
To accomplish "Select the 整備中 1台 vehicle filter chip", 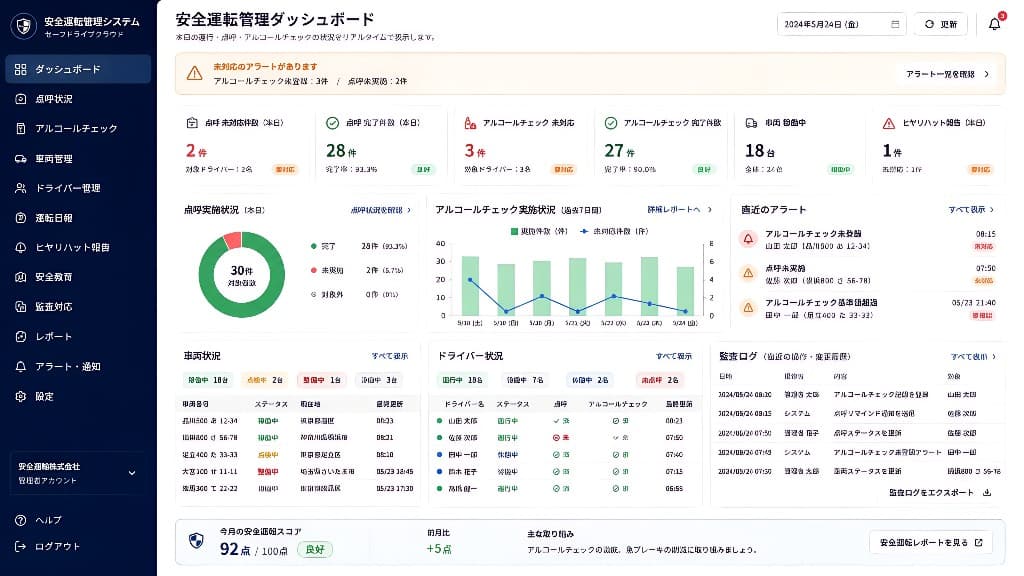I will pos(321,379).
